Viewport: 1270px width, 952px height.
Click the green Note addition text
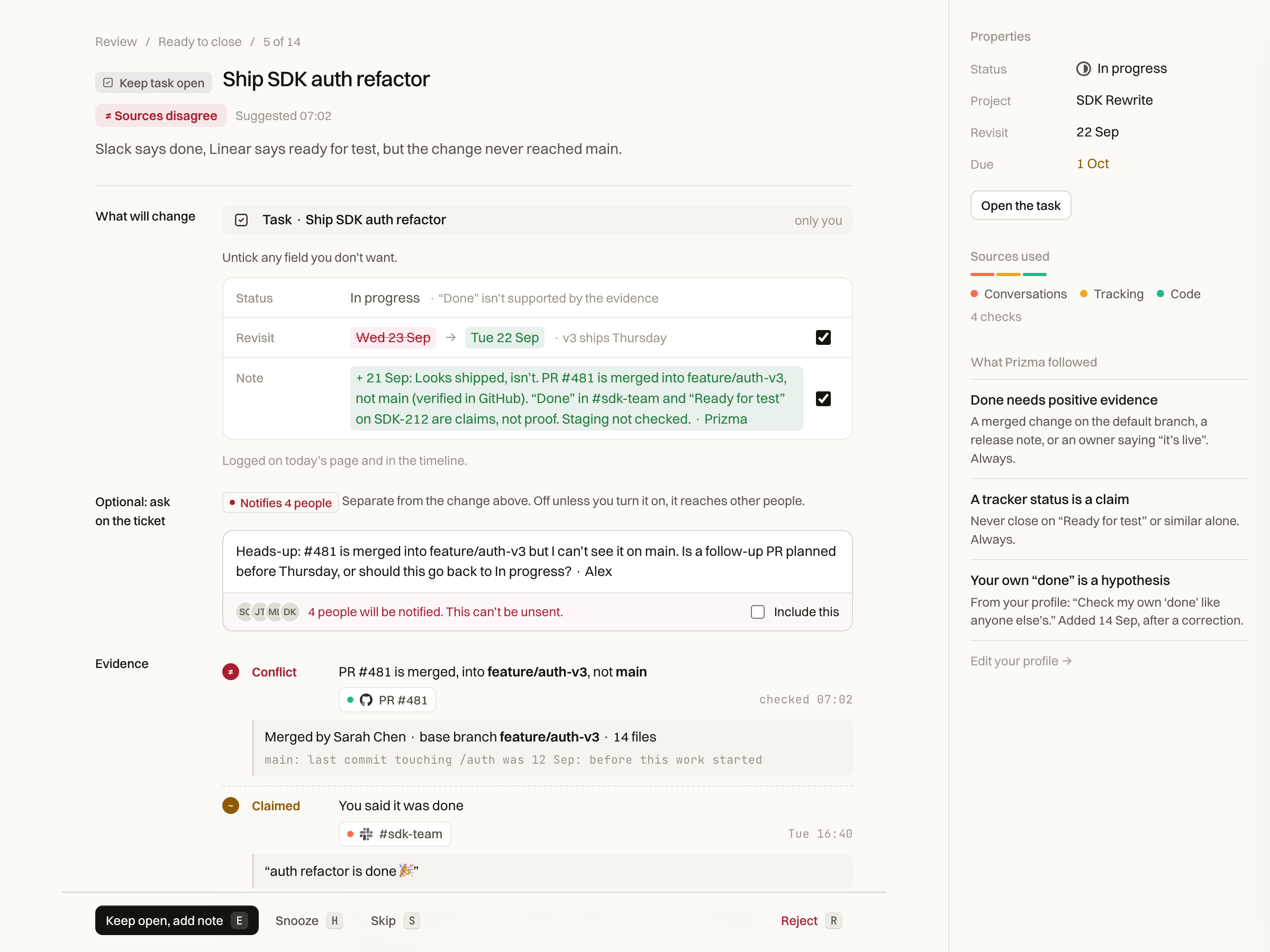point(576,398)
